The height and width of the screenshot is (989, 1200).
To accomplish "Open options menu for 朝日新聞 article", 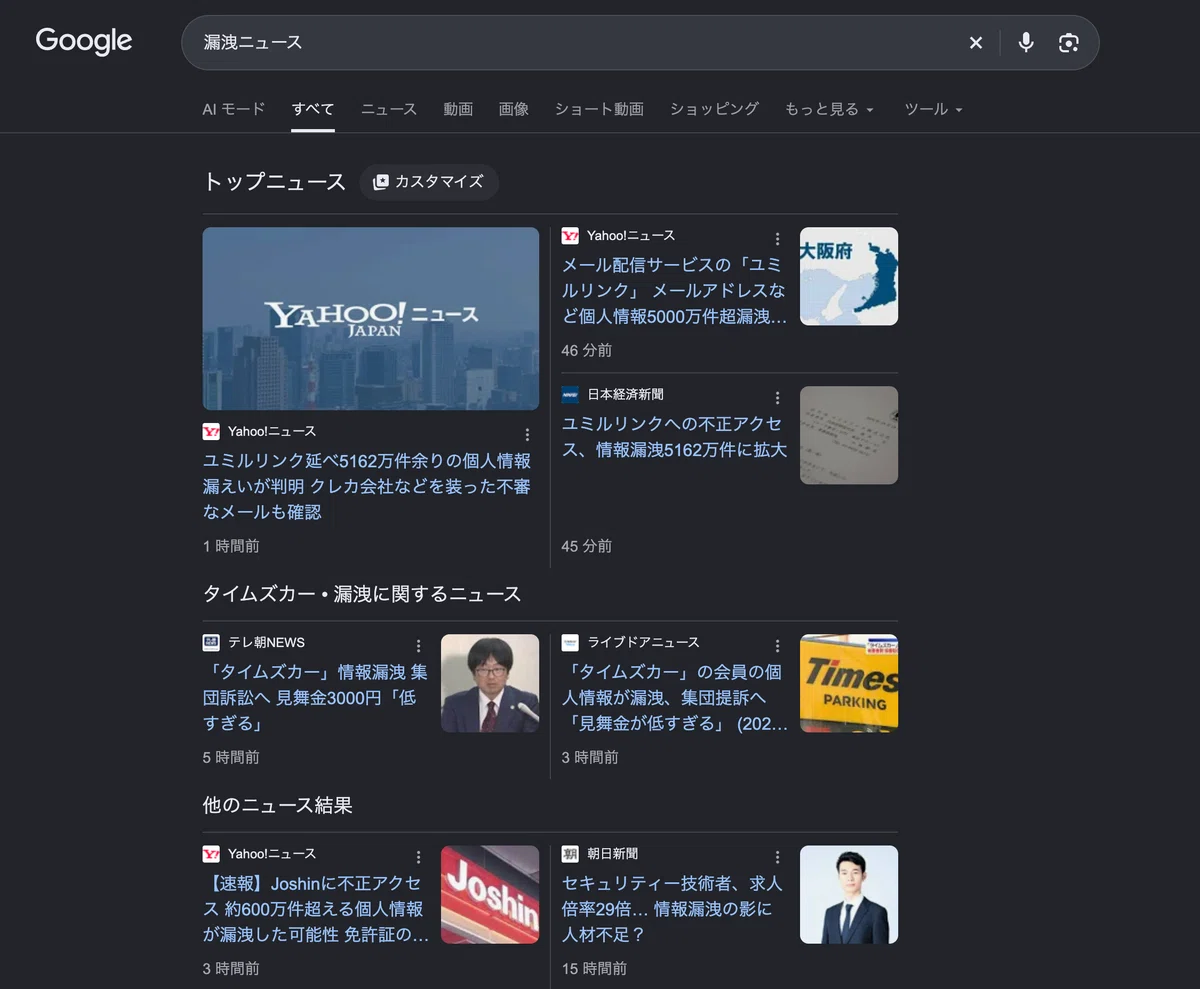I will coord(777,857).
